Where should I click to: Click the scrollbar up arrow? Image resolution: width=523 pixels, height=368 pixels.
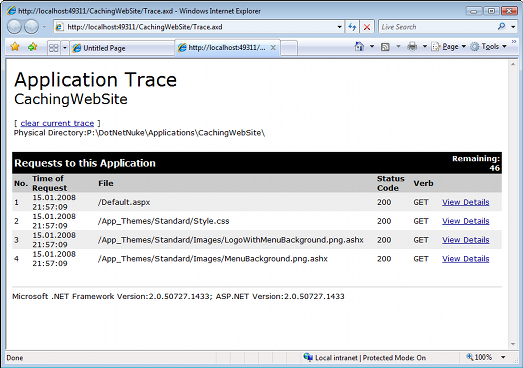(513, 64)
